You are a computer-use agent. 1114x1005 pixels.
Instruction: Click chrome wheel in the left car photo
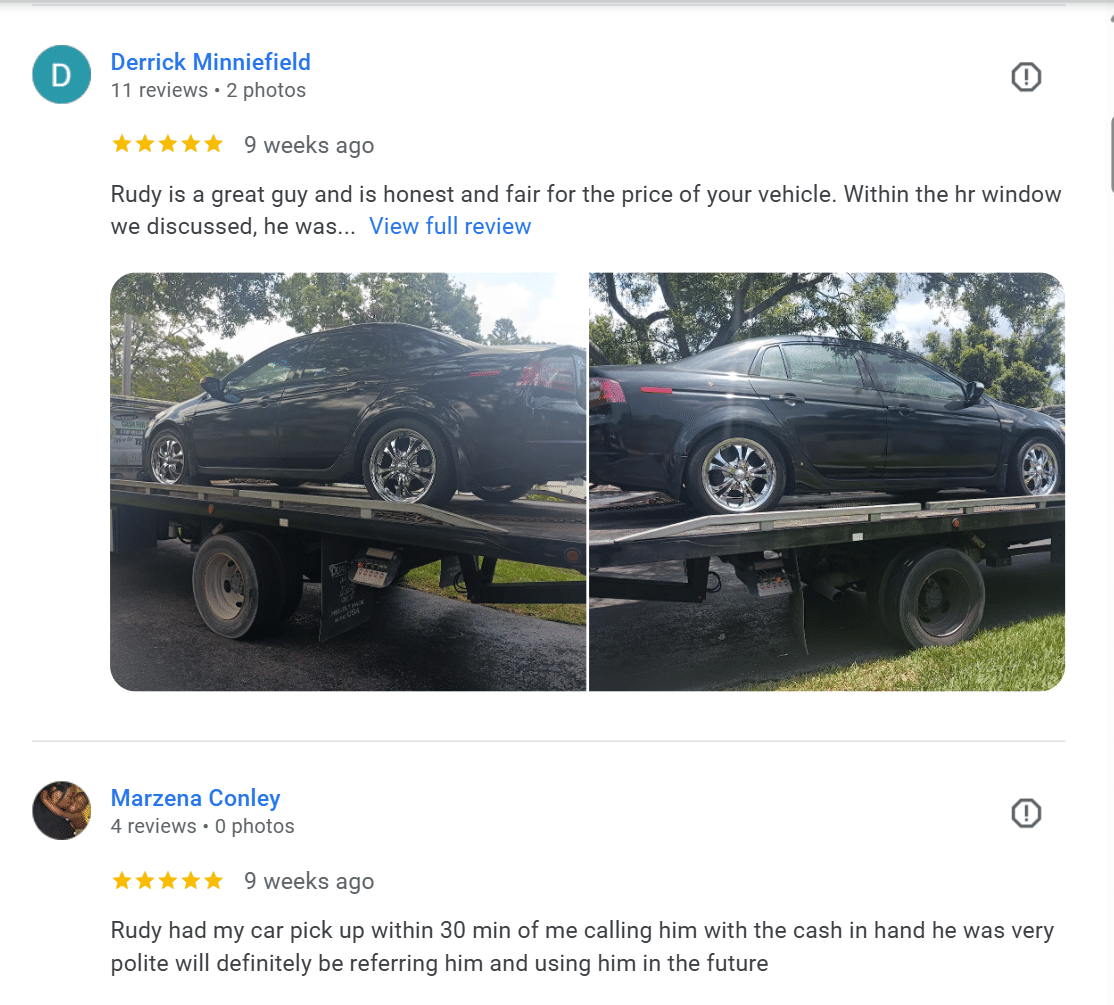[x=403, y=465]
